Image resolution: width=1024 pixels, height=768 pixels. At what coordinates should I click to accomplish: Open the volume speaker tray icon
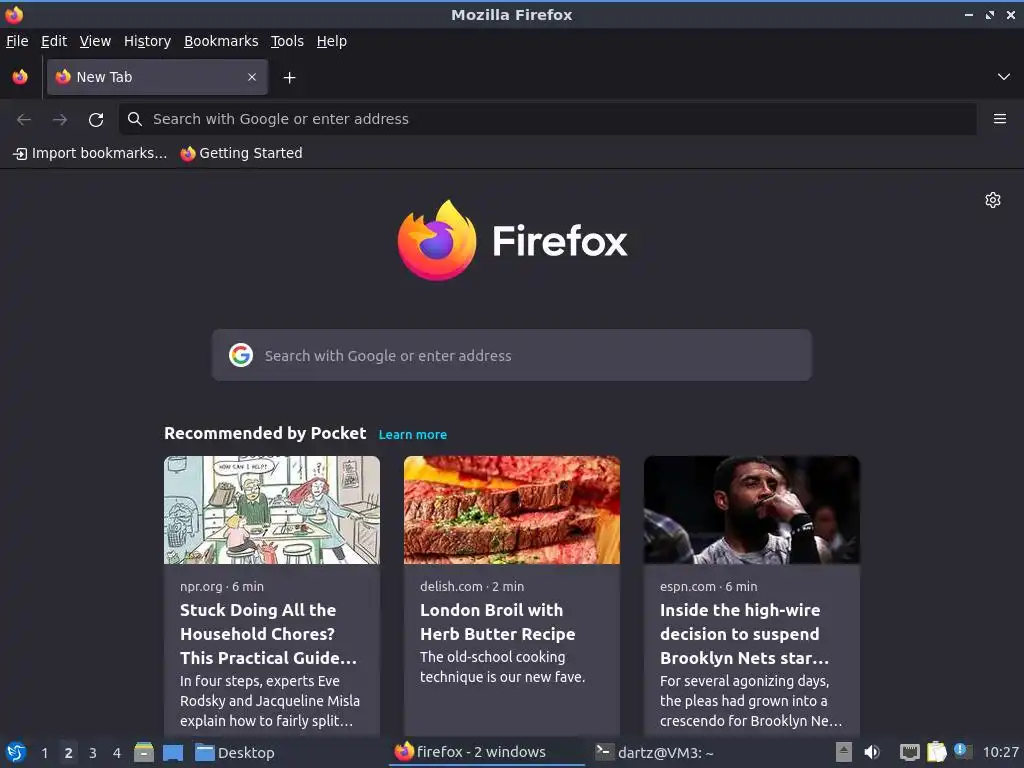click(872, 752)
